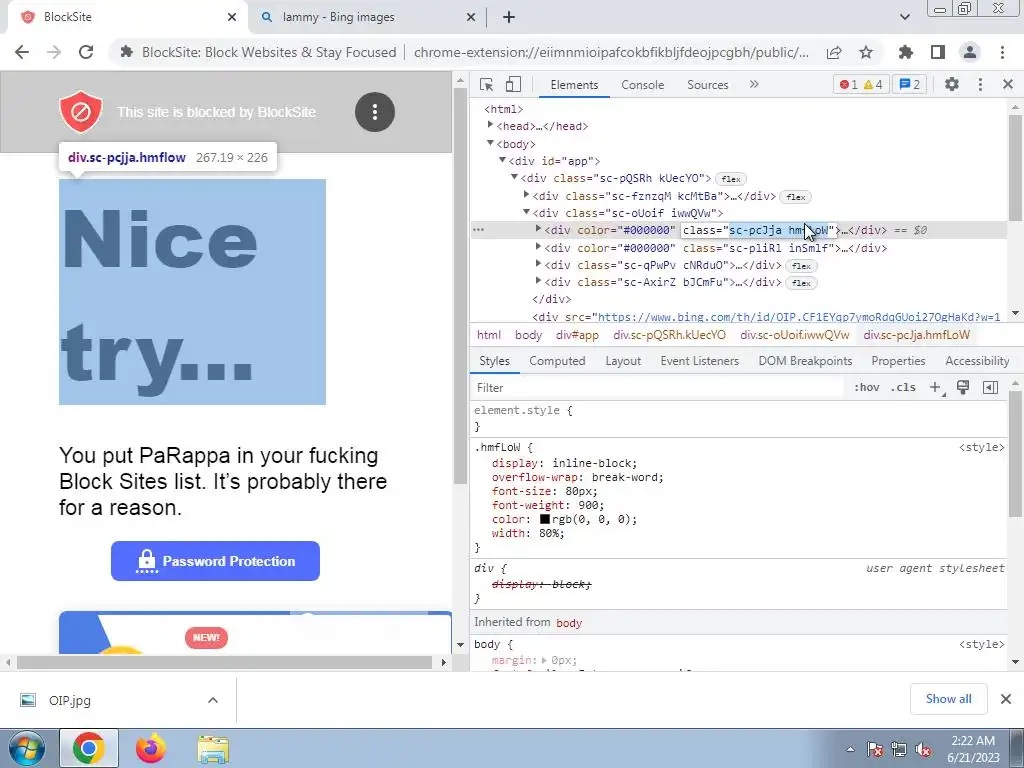Click Show all downloads button
Screen dimensions: 1024x768
[948, 699]
